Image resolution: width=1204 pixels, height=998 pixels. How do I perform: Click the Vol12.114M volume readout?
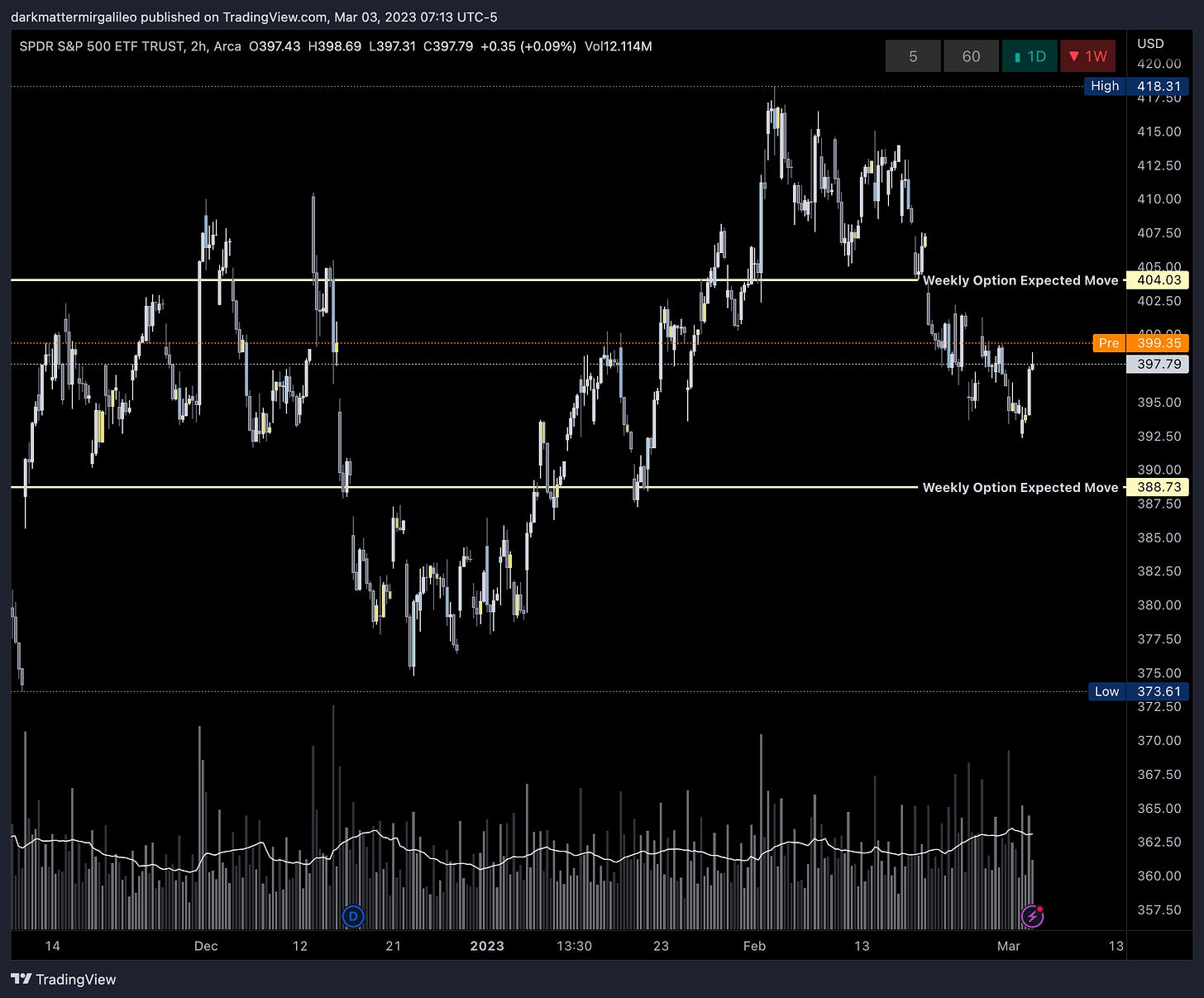(618, 46)
